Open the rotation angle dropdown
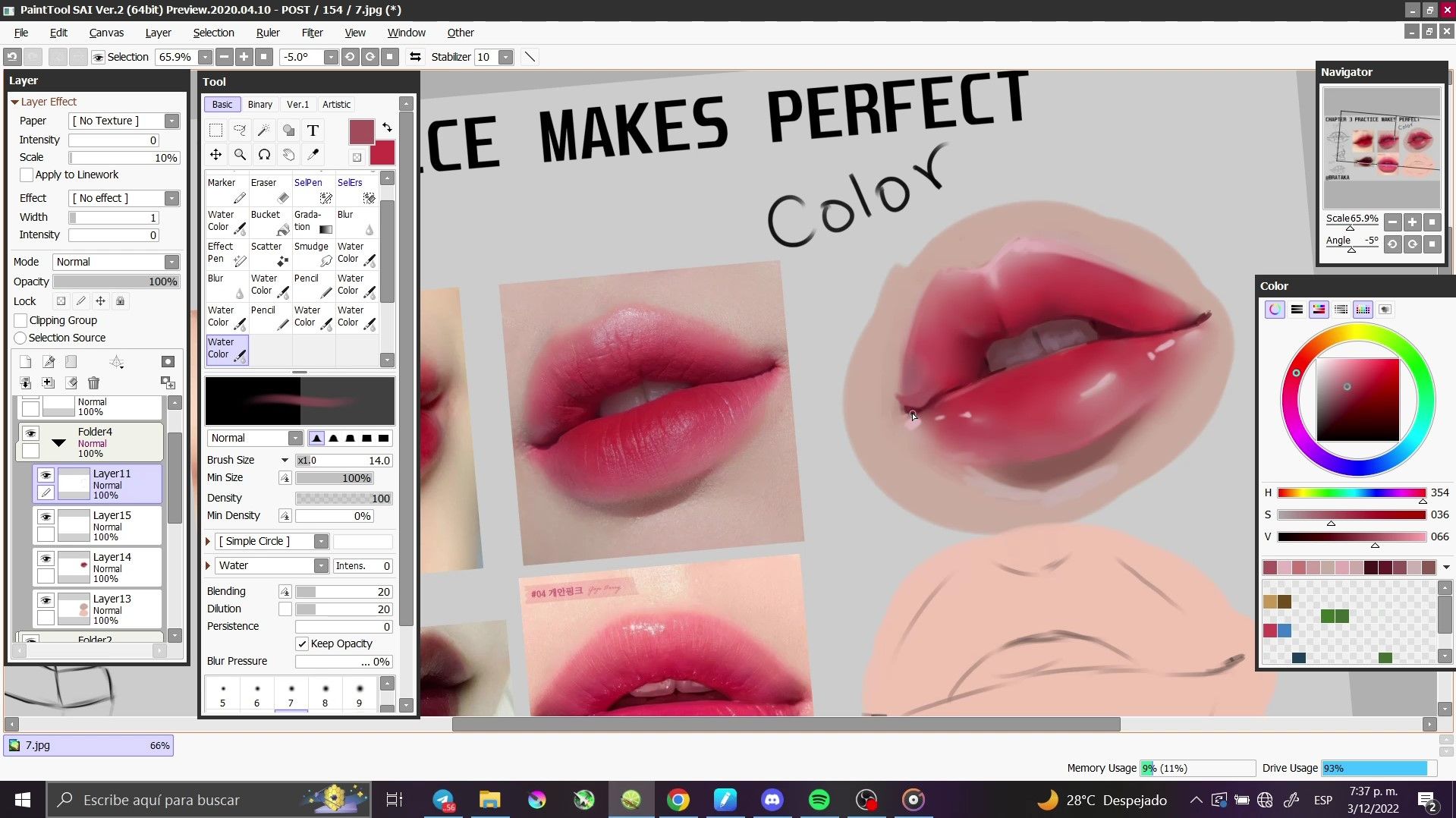The image size is (1456, 818). click(x=331, y=57)
